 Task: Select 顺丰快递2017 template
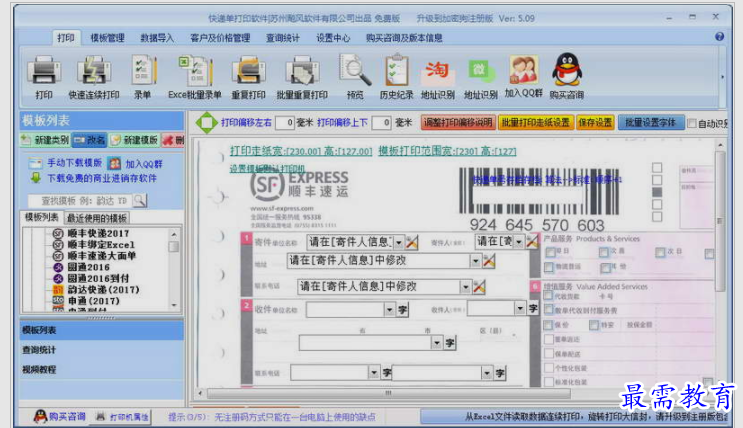pos(98,233)
